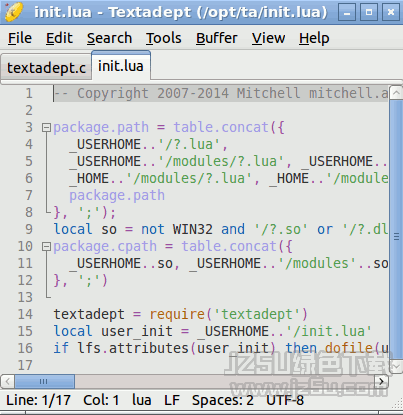Click 'lfs.attributes' on line 16
Viewport: 403px width, 415px height.
coord(133,348)
